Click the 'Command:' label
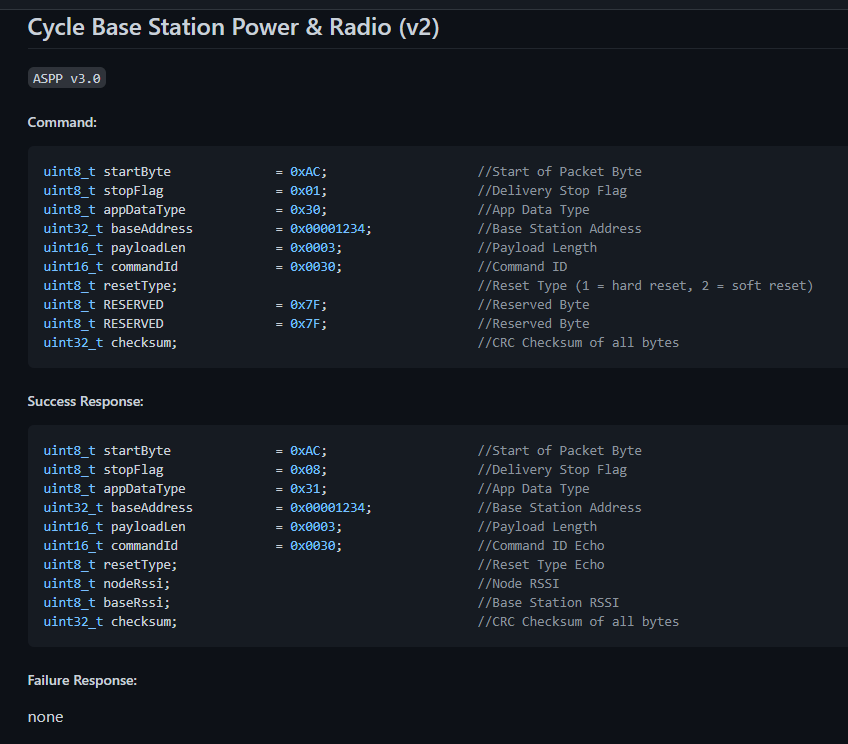 pyautogui.click(x=62, y=122)
